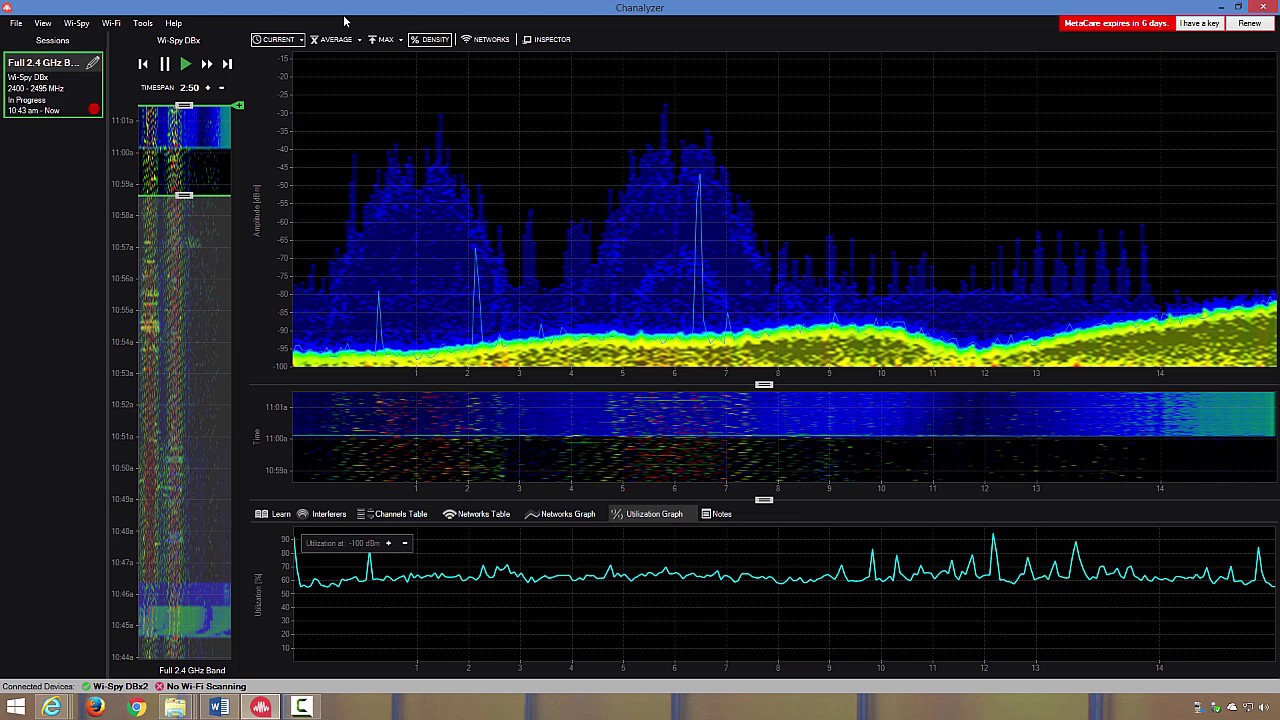Switch to the Channels Table tab

(x=392, y=514)
